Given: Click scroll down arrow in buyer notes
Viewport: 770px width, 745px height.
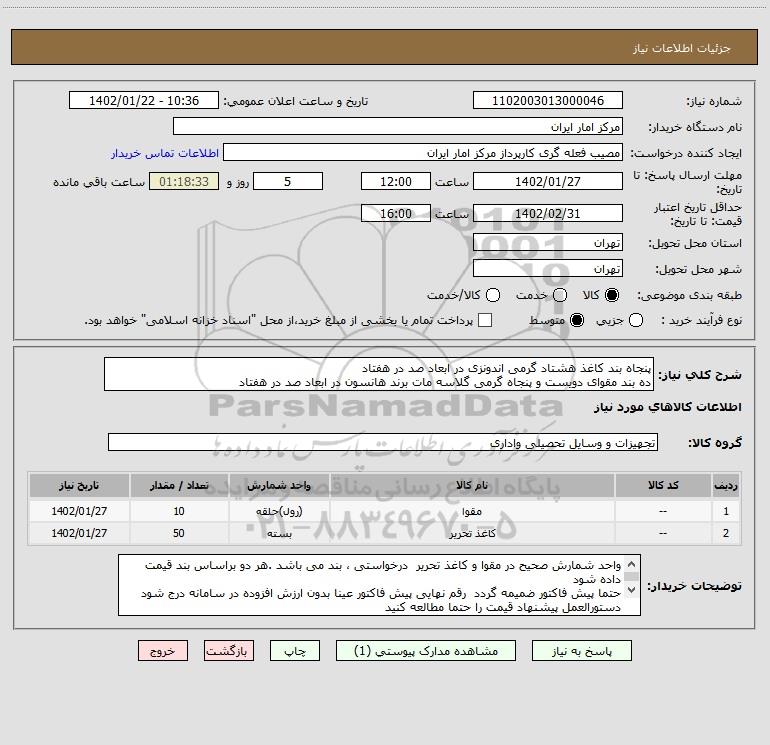Looking at the screenshot, I should coord(632,589).
